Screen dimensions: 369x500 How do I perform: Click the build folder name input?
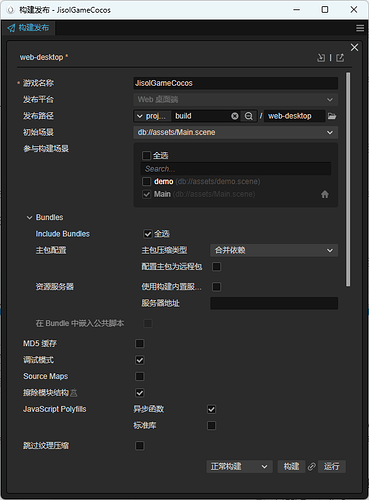(201, 116)
